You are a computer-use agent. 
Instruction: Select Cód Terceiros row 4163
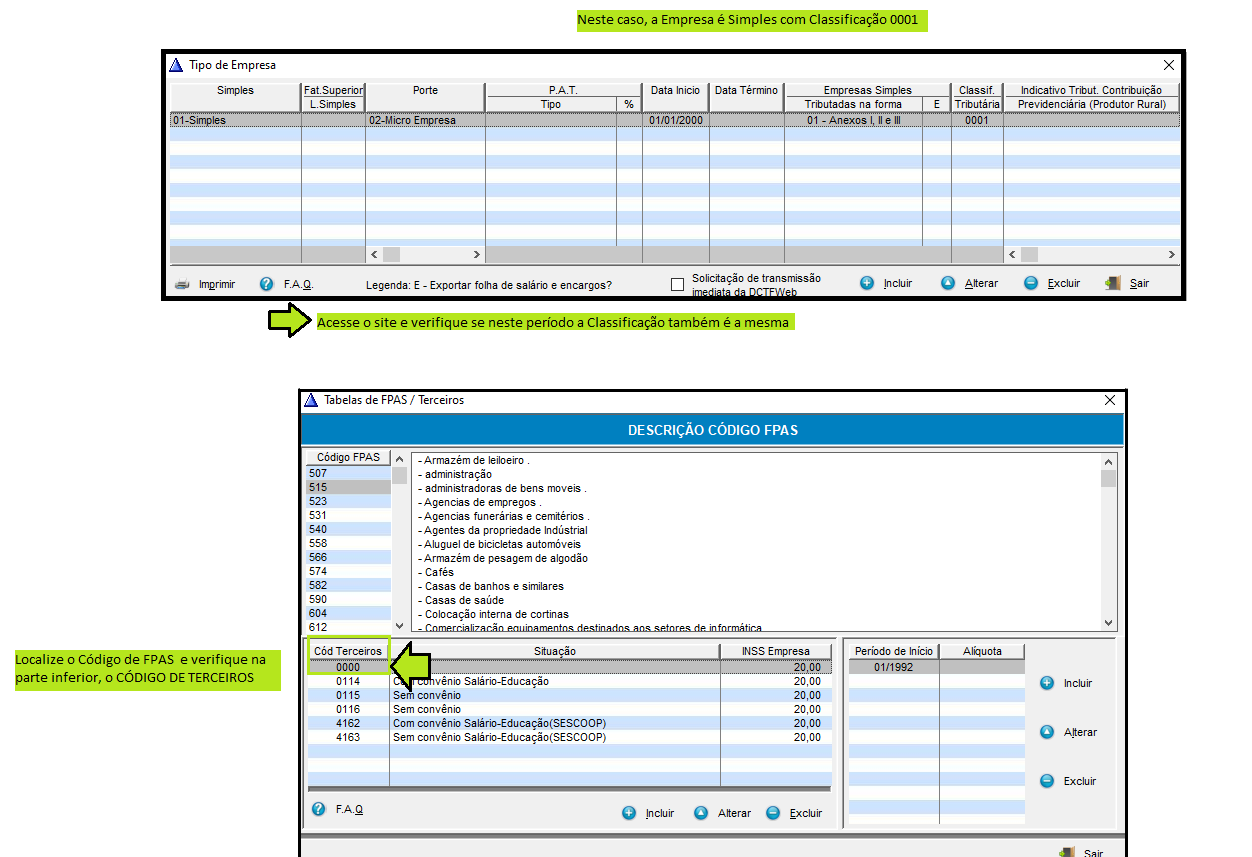pos(569,737)
